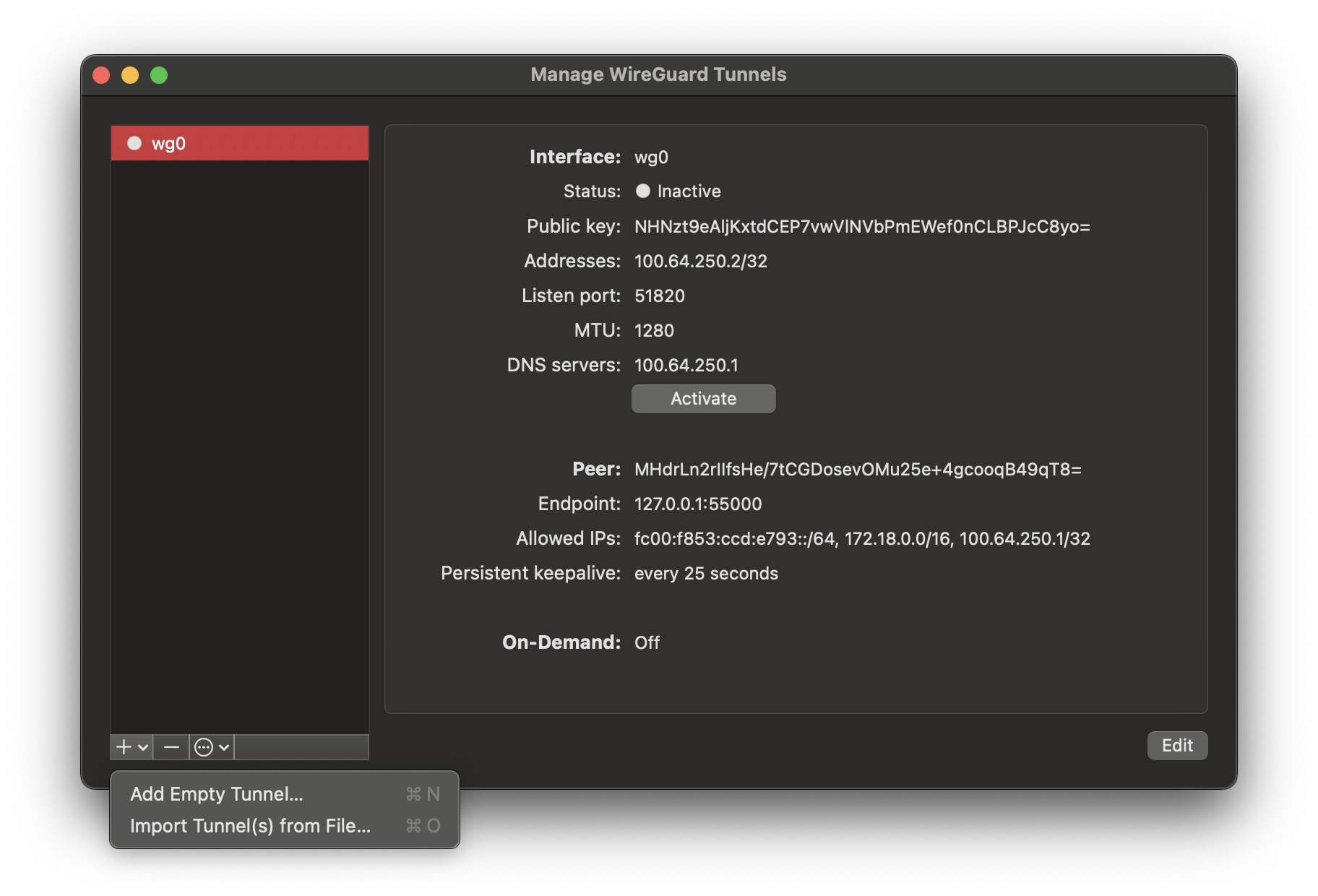Click the minus remove-tunnel button
This screenshot has width=1318, height=896.
(x=171, y=746)
